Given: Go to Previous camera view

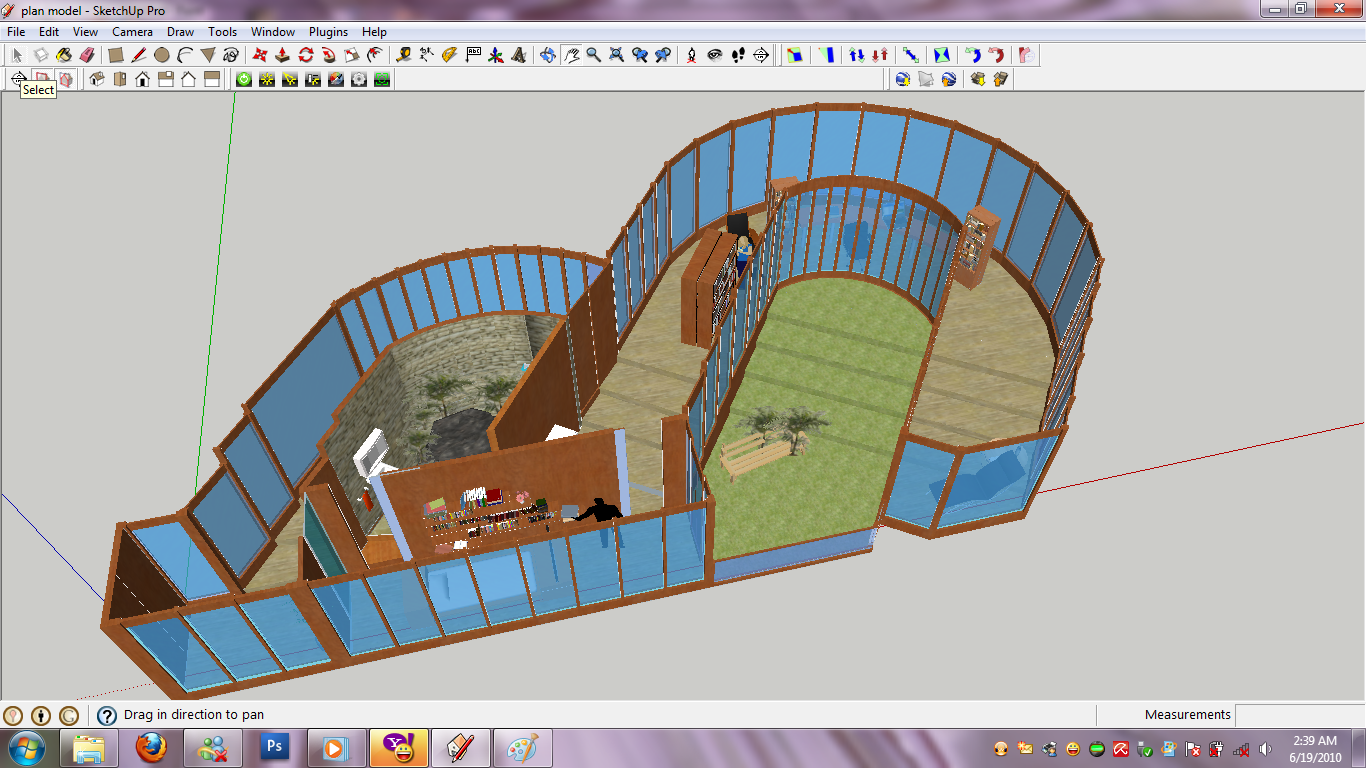Looking at the screenshot, I should point(640,55).
